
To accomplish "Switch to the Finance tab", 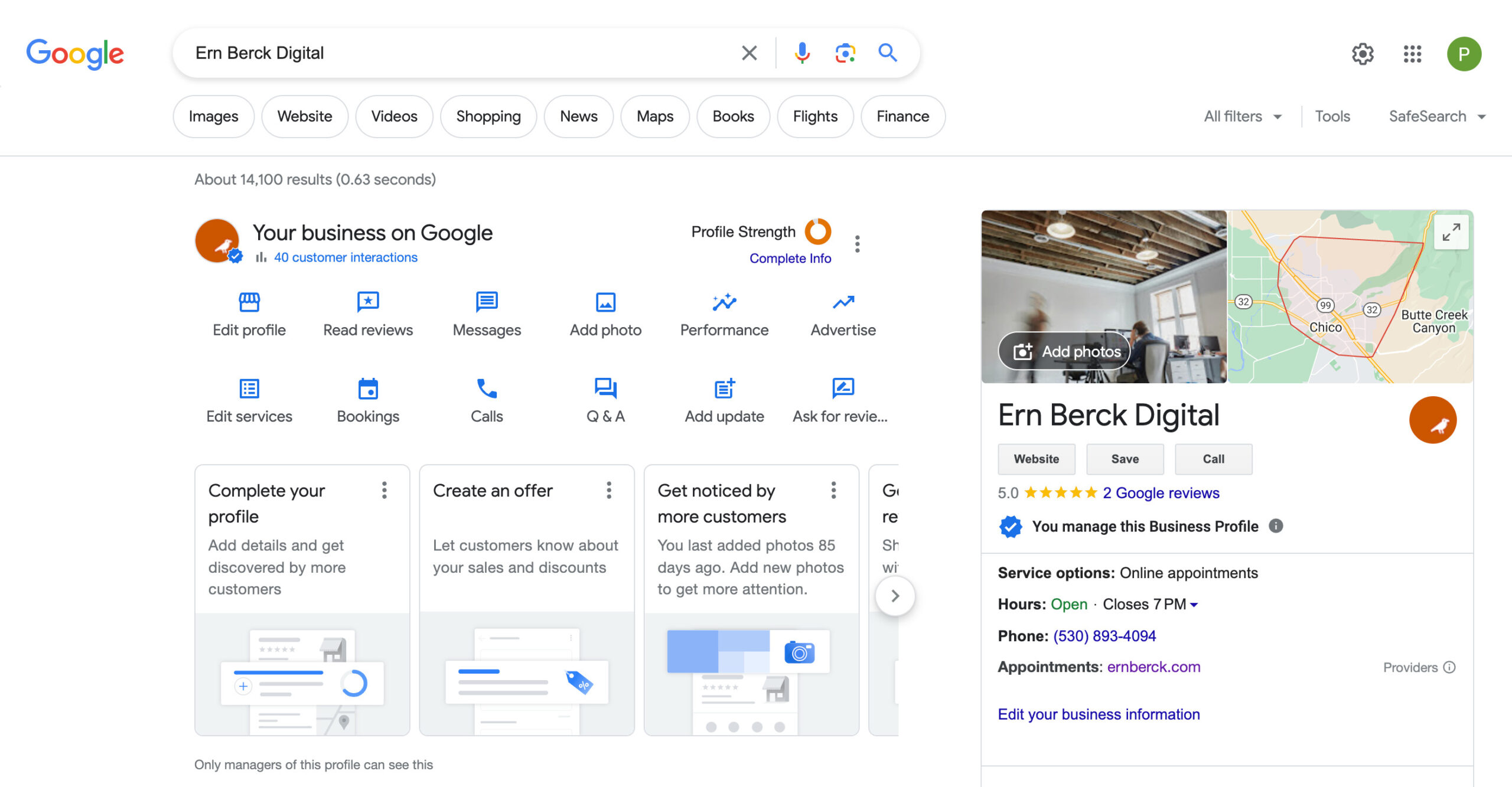I will (903, 116).
